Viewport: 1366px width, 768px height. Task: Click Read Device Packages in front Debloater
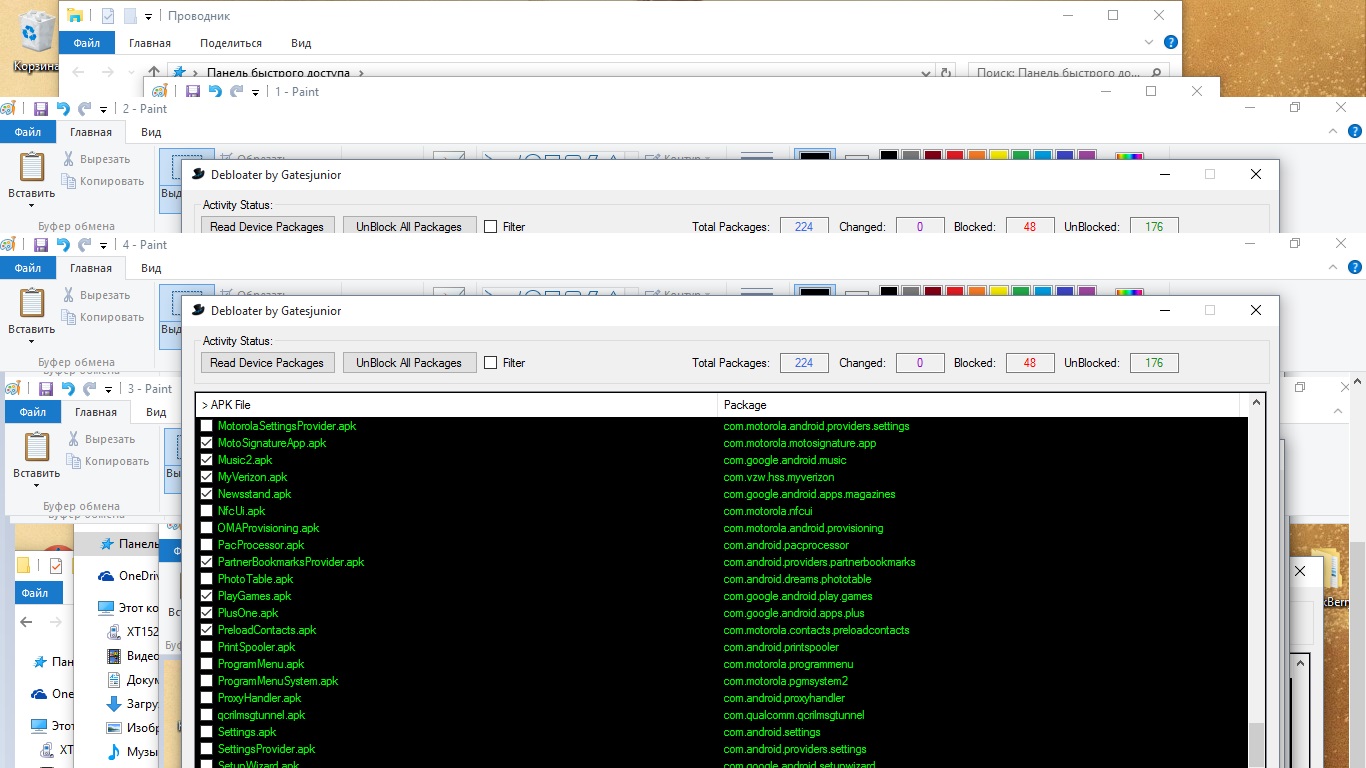coord(267,363)
